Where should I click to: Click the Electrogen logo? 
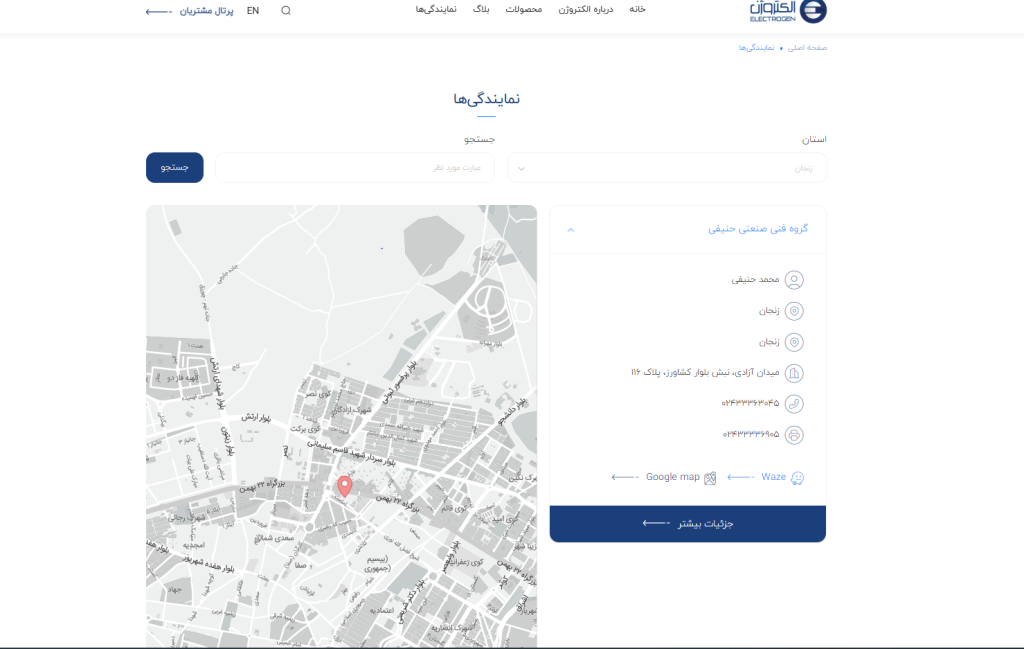(788, 11)
